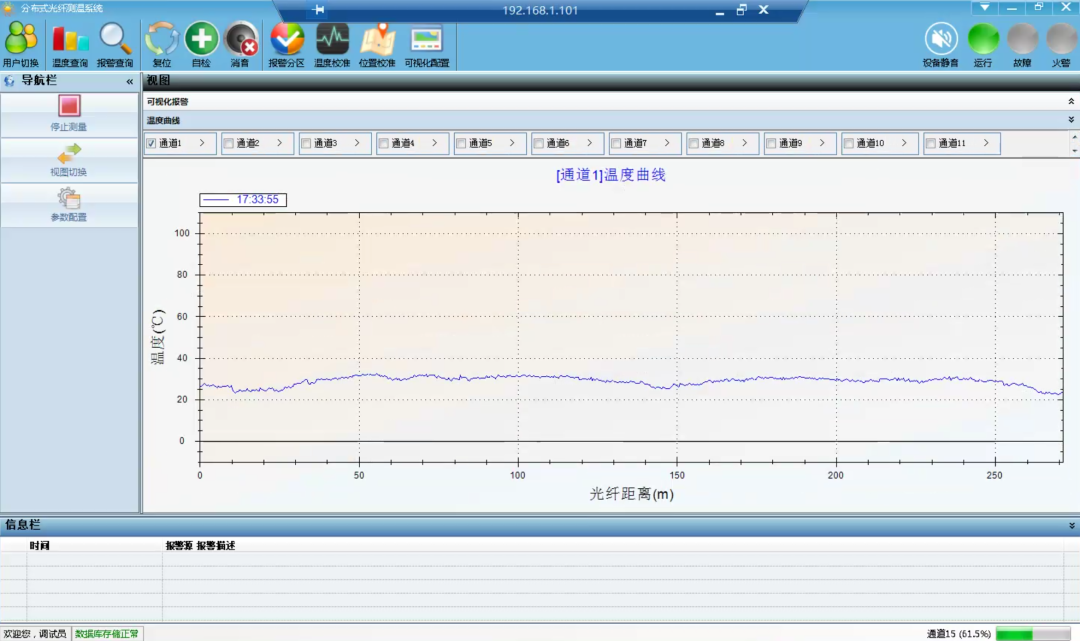Restore the 192.168.1.101 remote session window
Viewport: 1080px width, 641px height.
[x=741, y=10]
